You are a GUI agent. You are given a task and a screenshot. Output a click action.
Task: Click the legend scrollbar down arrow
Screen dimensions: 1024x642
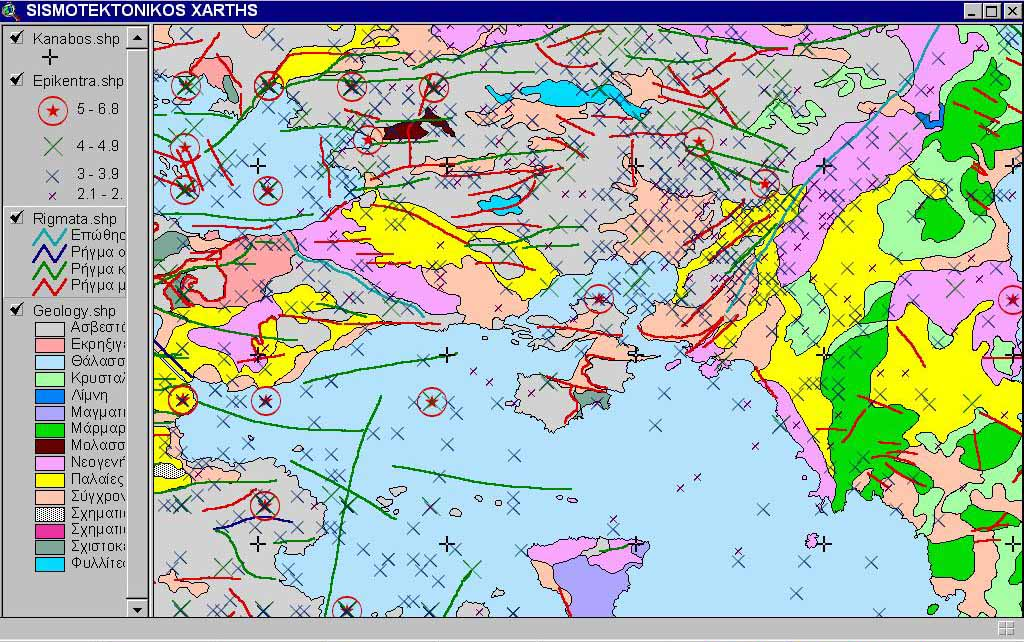coord(137,609)
